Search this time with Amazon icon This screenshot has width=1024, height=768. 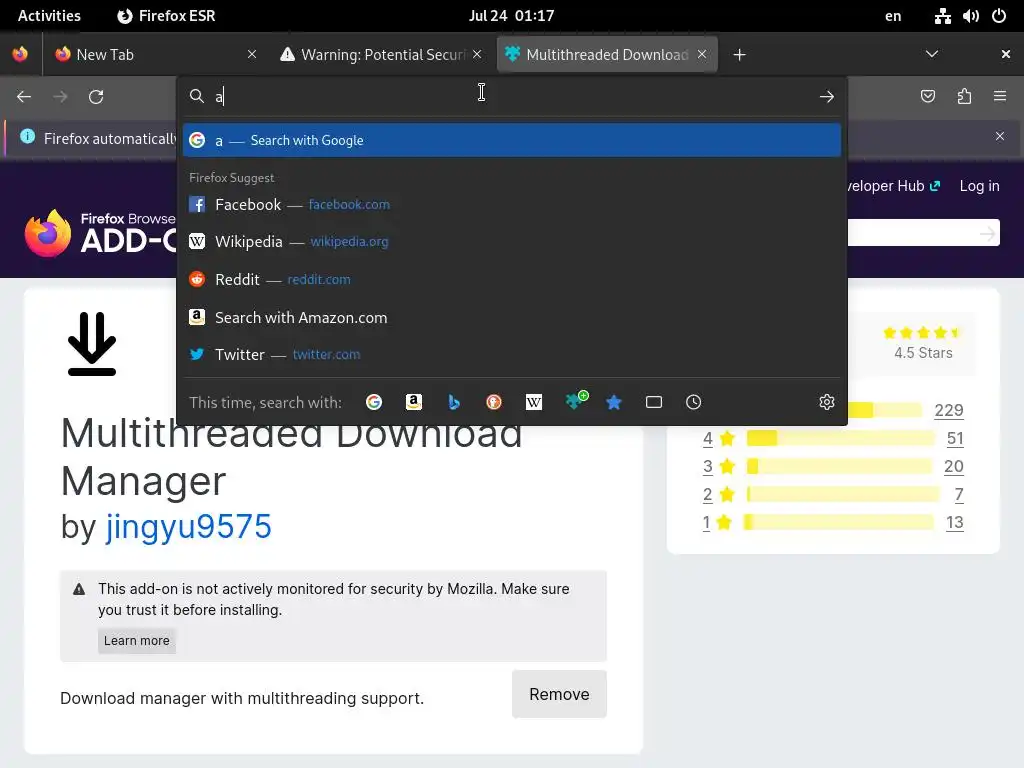tap(413, 402)
